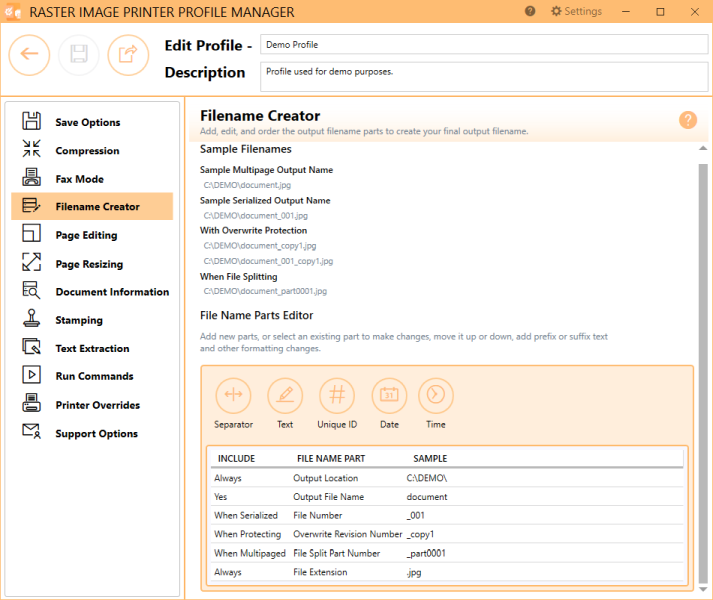Click the Filename Creator sidebar icon

(x=31, y=206)
